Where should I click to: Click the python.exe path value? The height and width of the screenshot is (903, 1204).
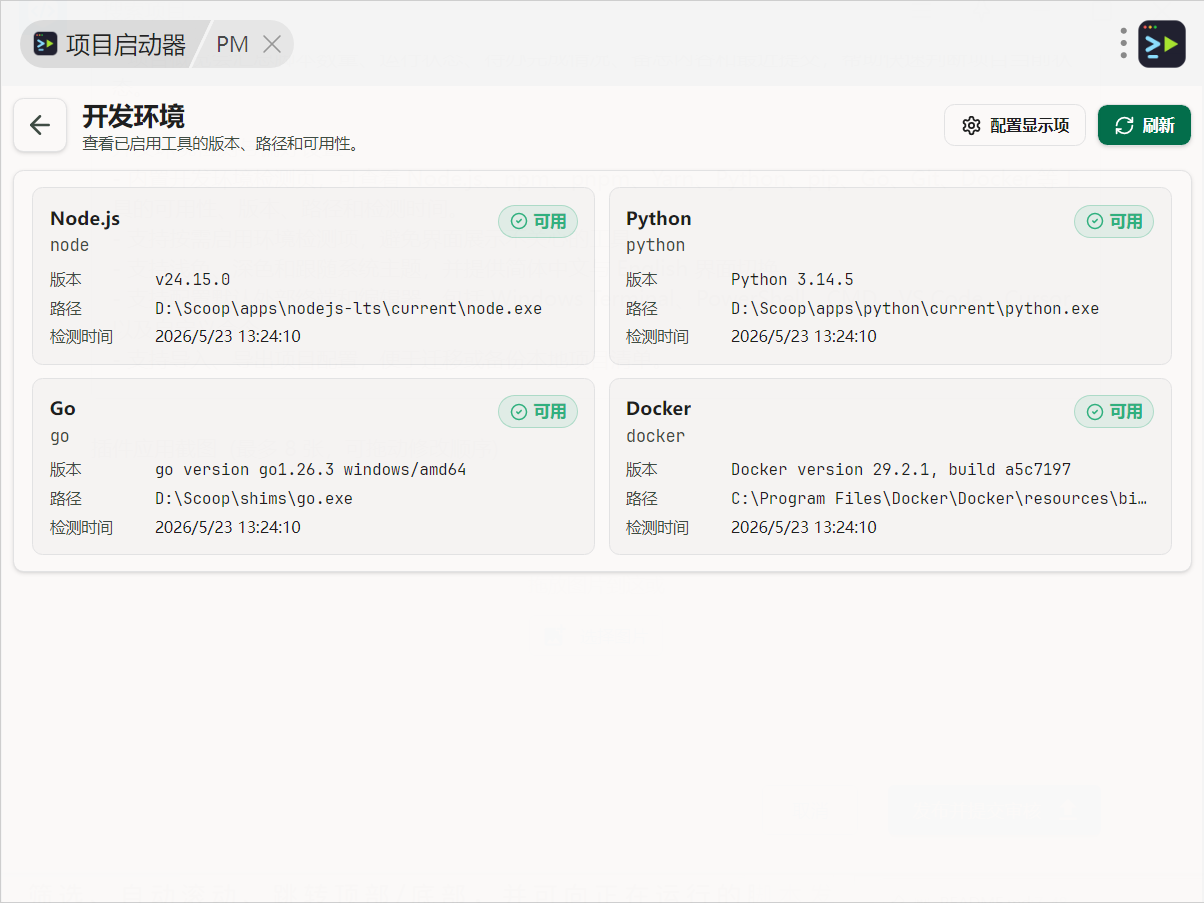[x=915, y=308]
